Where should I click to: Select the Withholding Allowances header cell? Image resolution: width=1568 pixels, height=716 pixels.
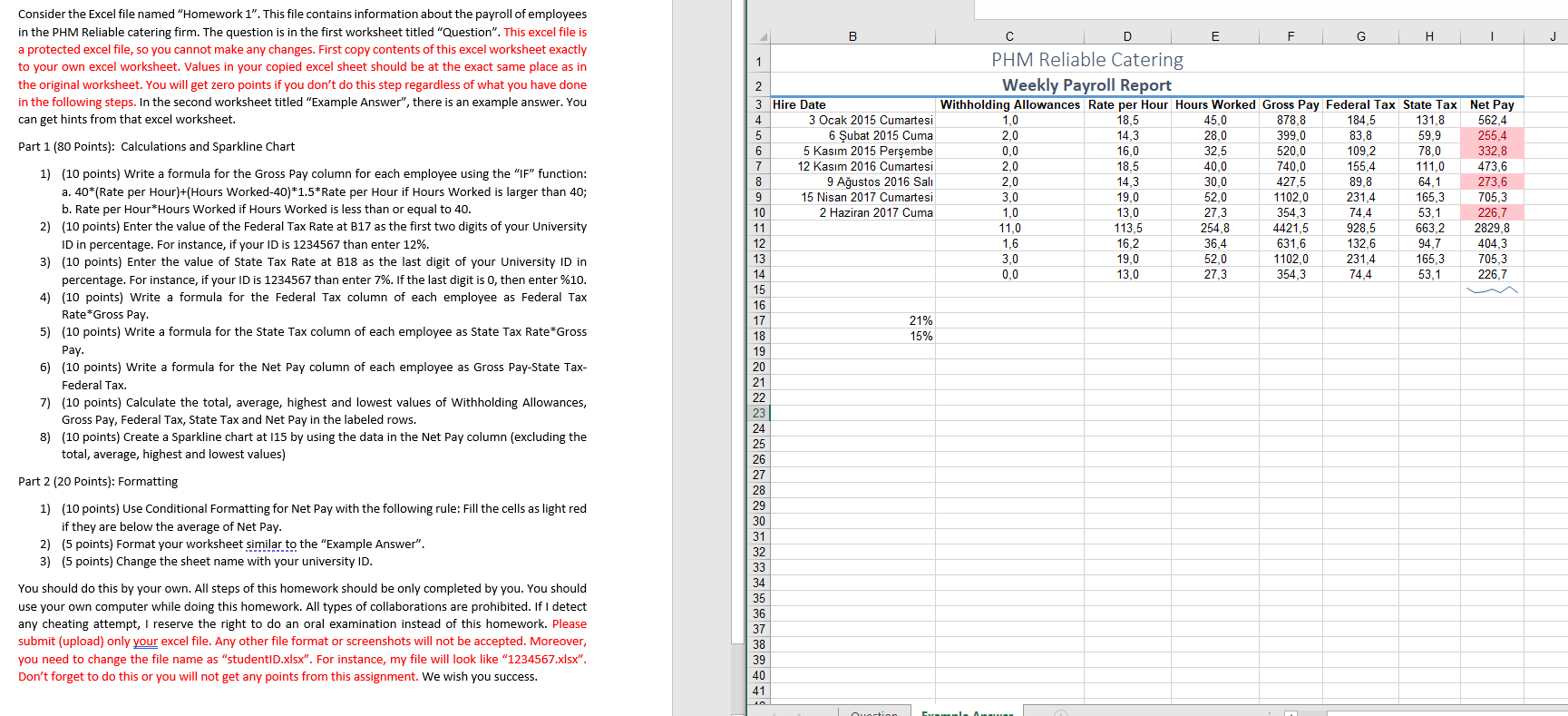click(1010, 104)
